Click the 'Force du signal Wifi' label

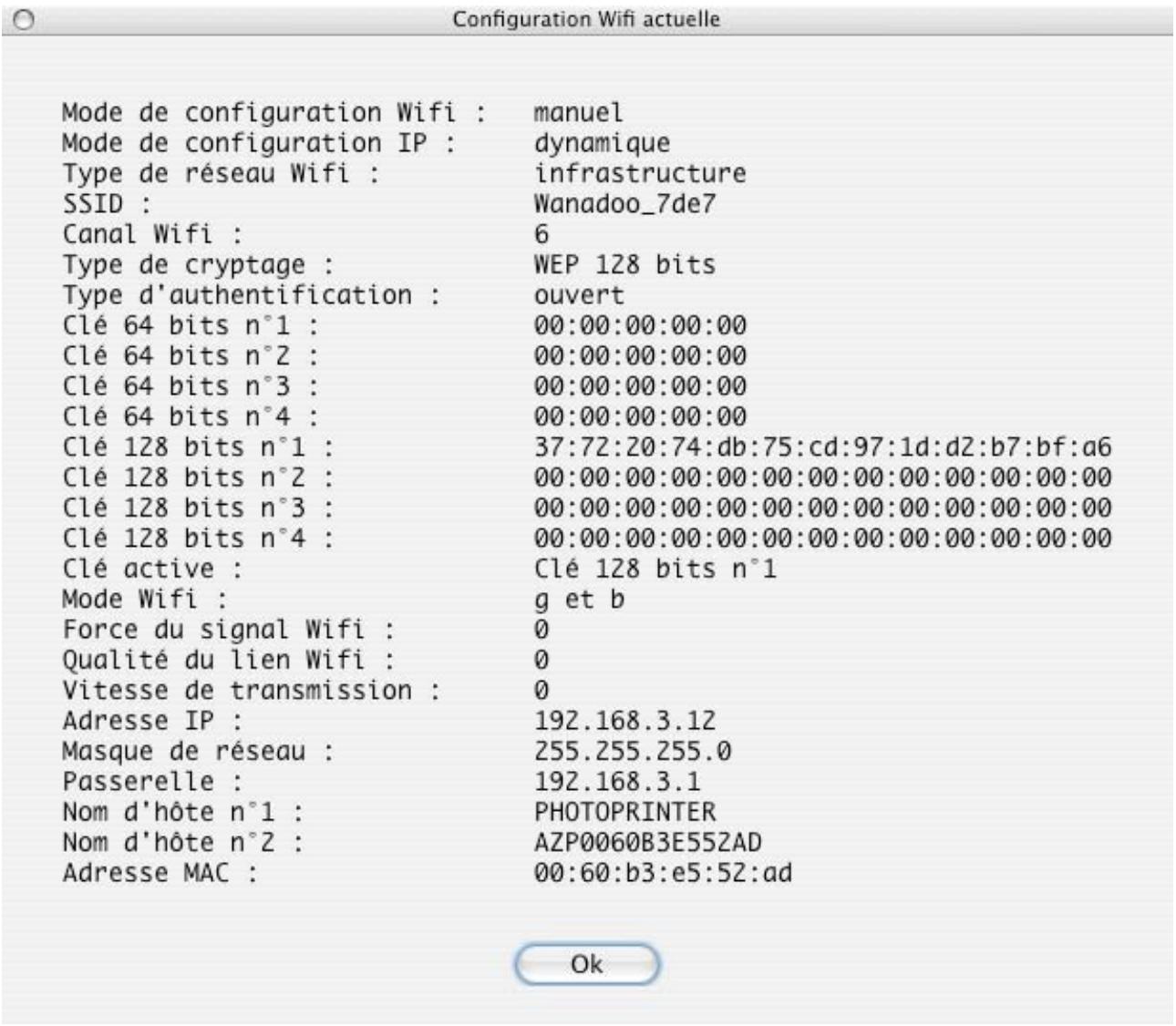click(x=228, y=629)
